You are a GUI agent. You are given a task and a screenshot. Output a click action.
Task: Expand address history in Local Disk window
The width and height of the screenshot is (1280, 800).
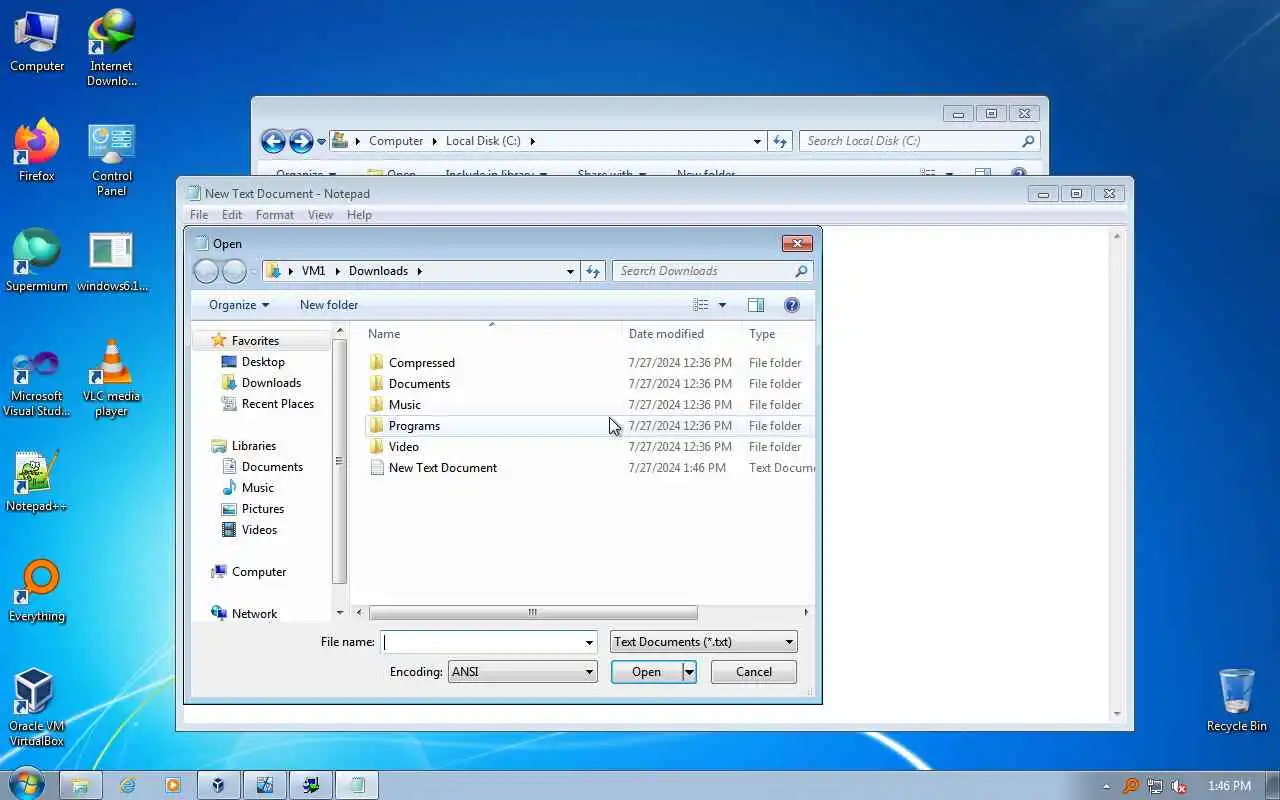[757, 141]
